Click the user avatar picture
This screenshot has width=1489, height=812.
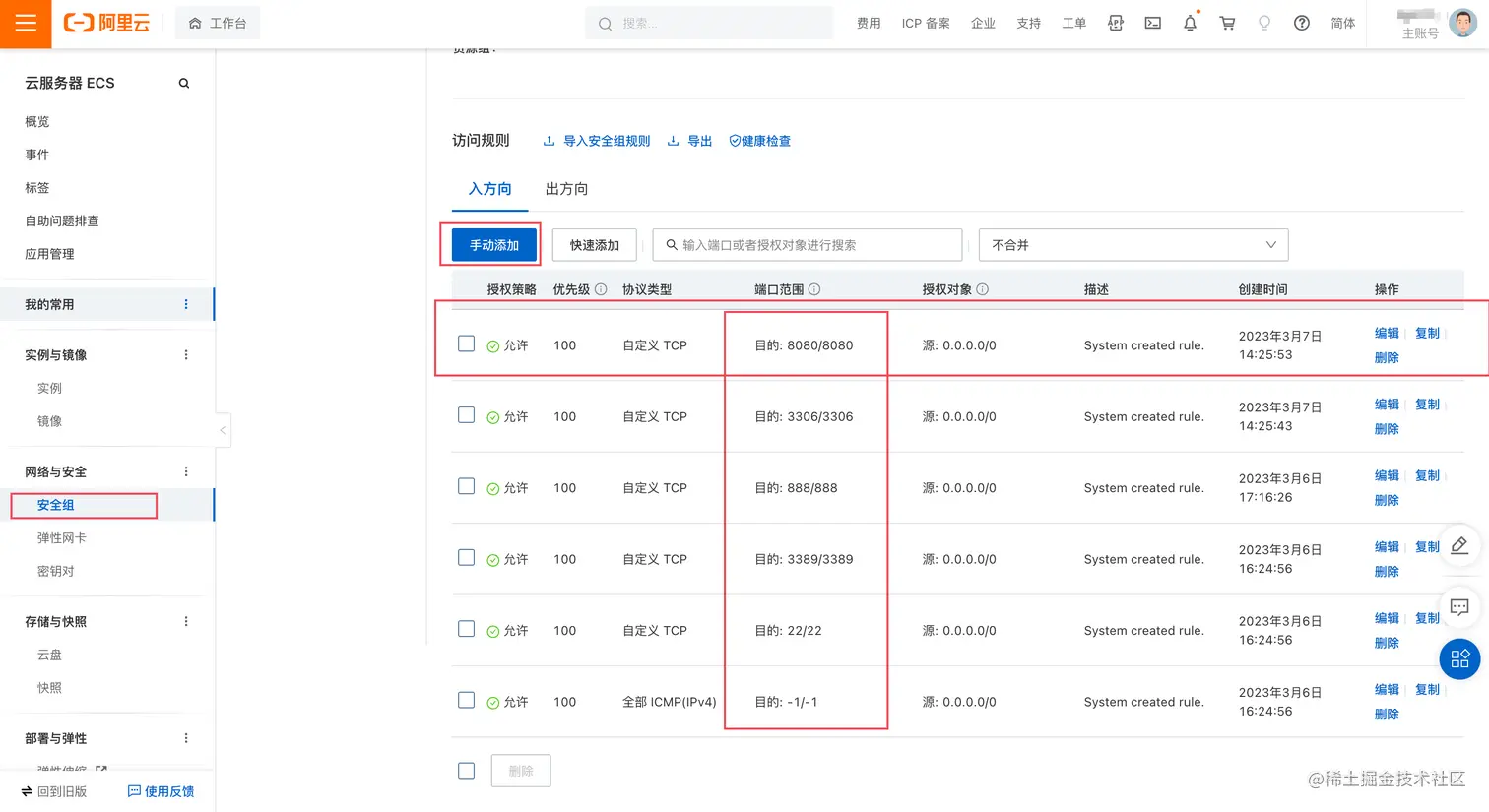coord(1462,23)
